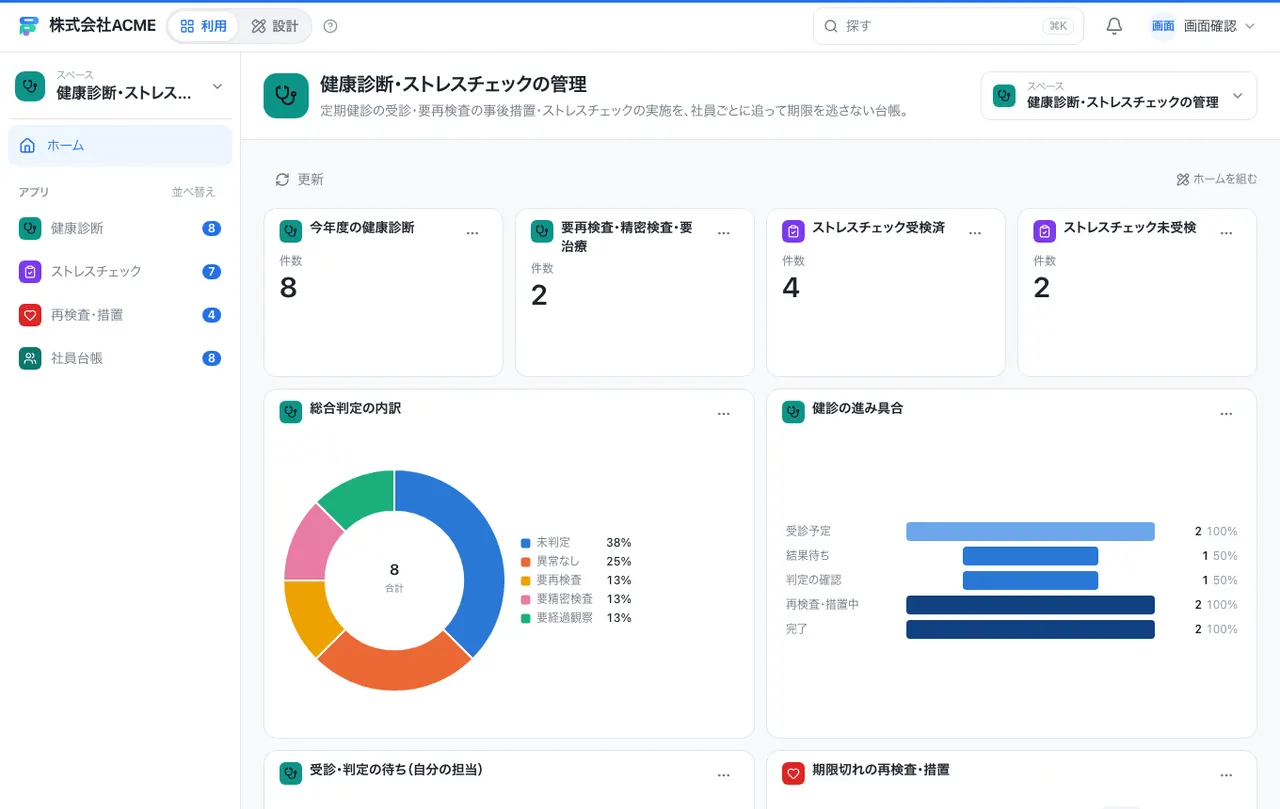This screenshot has height=809, width=1280.
Task: Click the 要再検査 legend entry
Action: click(x=575, y=580)
